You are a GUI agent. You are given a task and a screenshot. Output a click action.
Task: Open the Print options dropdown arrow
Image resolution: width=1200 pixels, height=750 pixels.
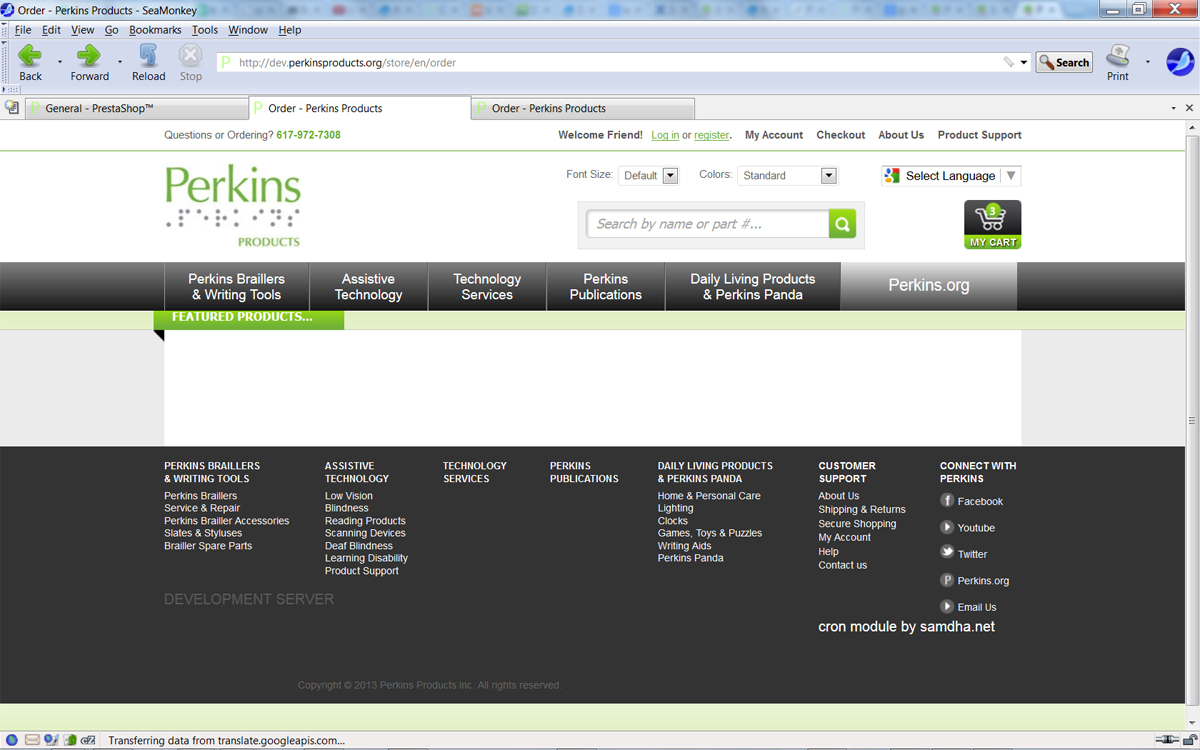[x=1147, y=62]
